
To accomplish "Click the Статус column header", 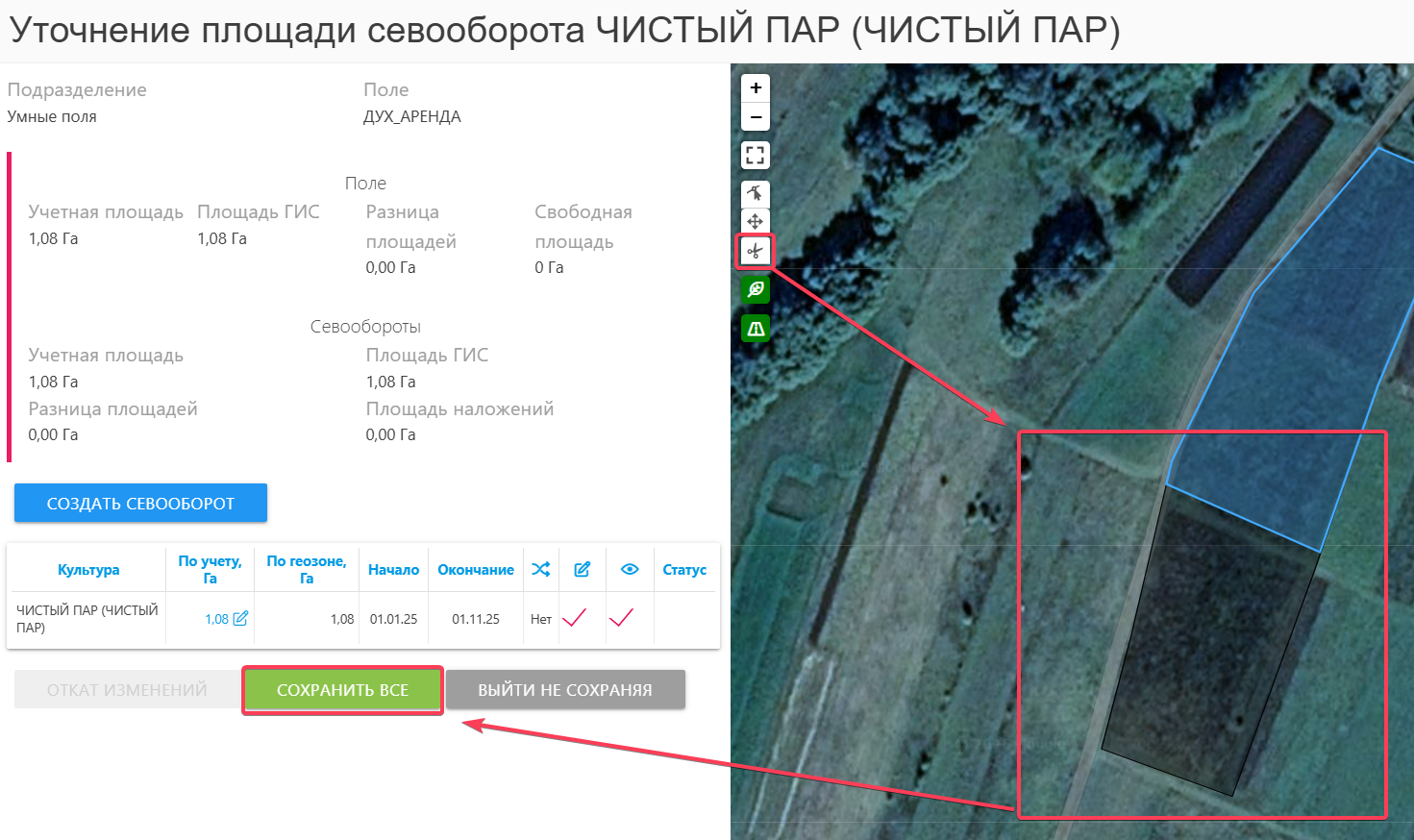I will pos(684,570).
